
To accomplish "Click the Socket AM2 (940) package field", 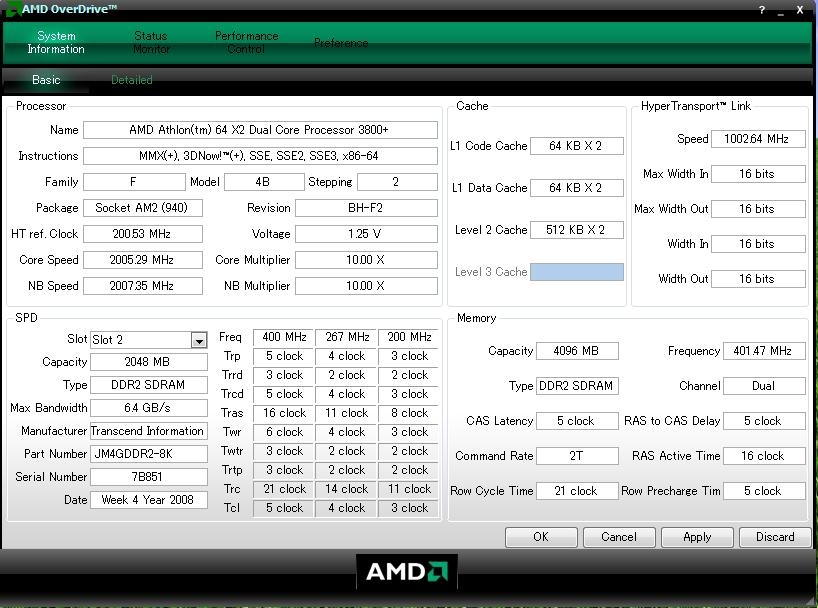I will coord(142,208).
